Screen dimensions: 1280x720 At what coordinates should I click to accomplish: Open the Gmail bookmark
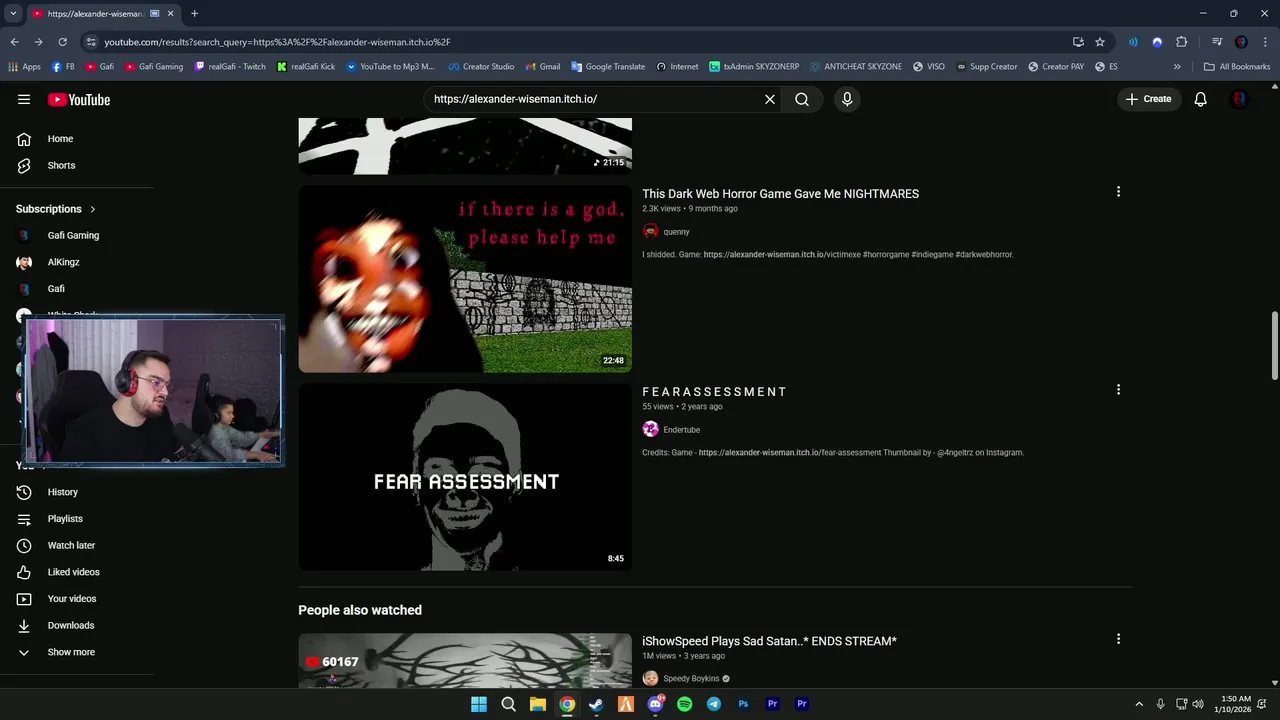[x=543, y=67]
